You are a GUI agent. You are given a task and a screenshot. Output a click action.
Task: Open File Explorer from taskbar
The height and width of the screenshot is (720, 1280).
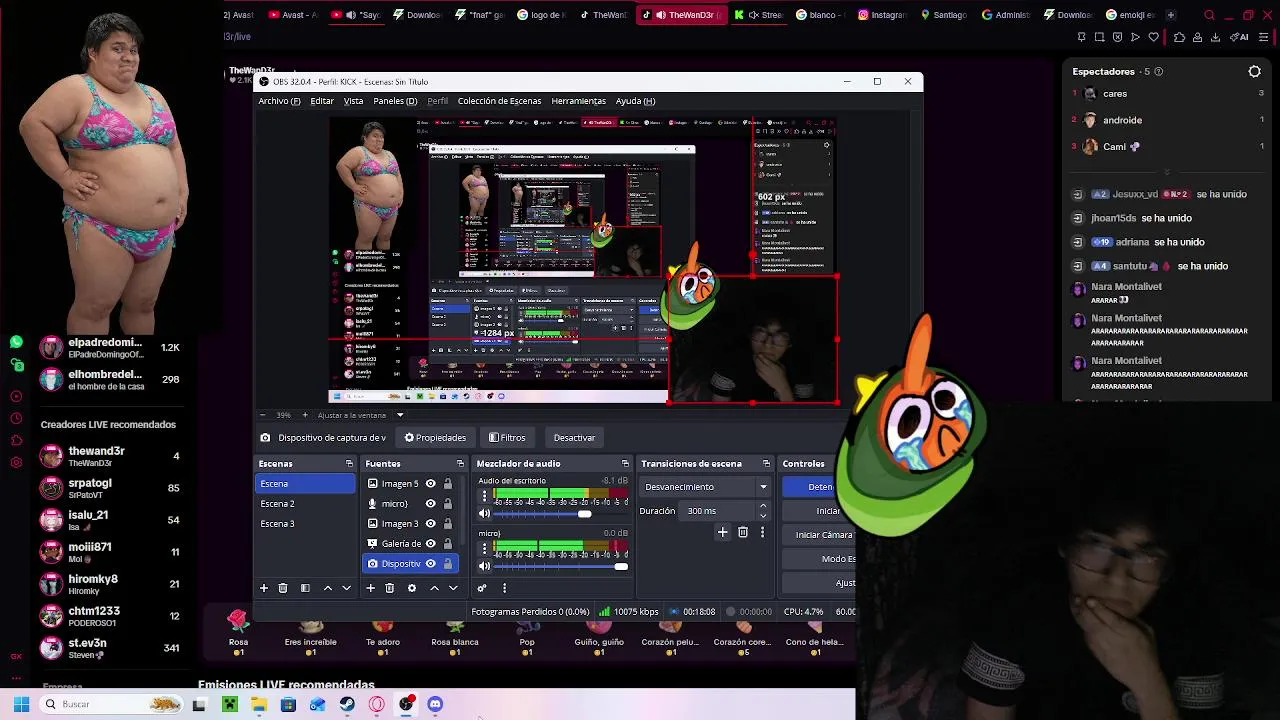coord(259,704)
